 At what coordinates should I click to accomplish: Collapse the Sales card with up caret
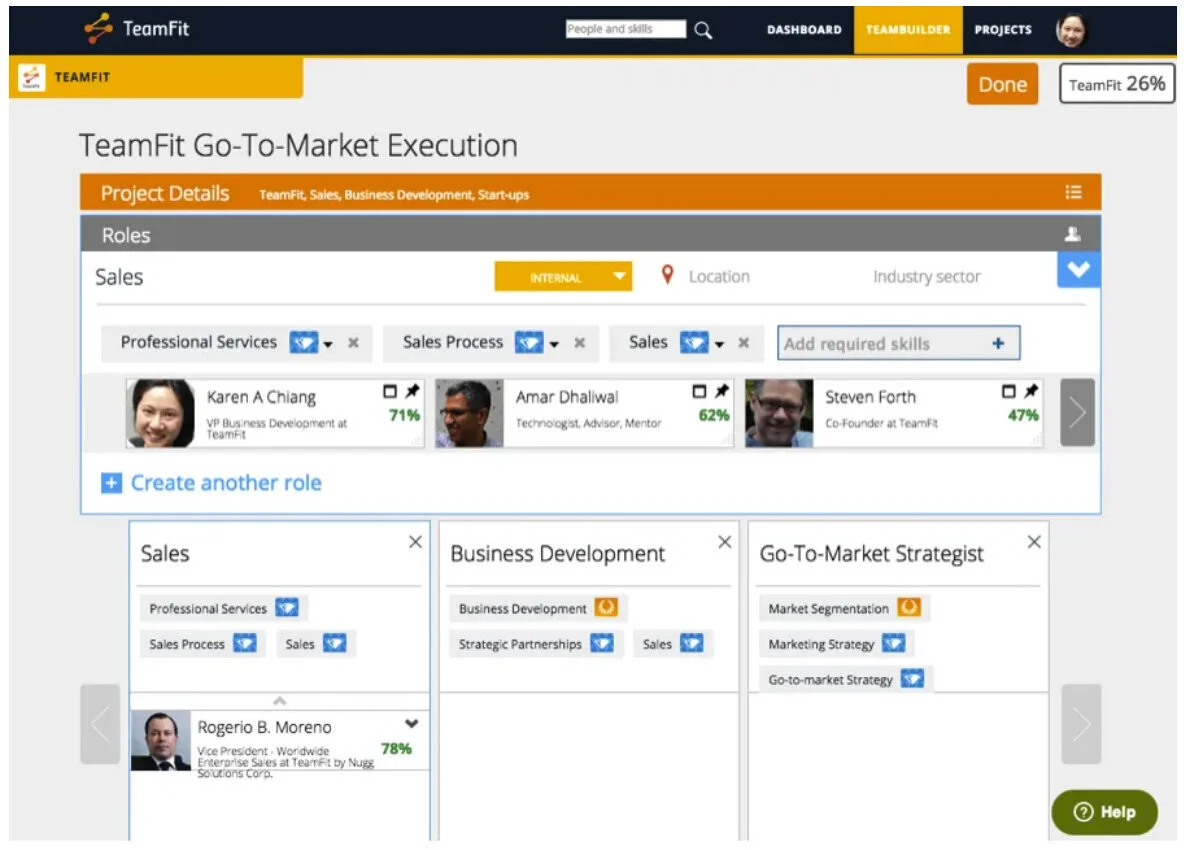(279, 701)
